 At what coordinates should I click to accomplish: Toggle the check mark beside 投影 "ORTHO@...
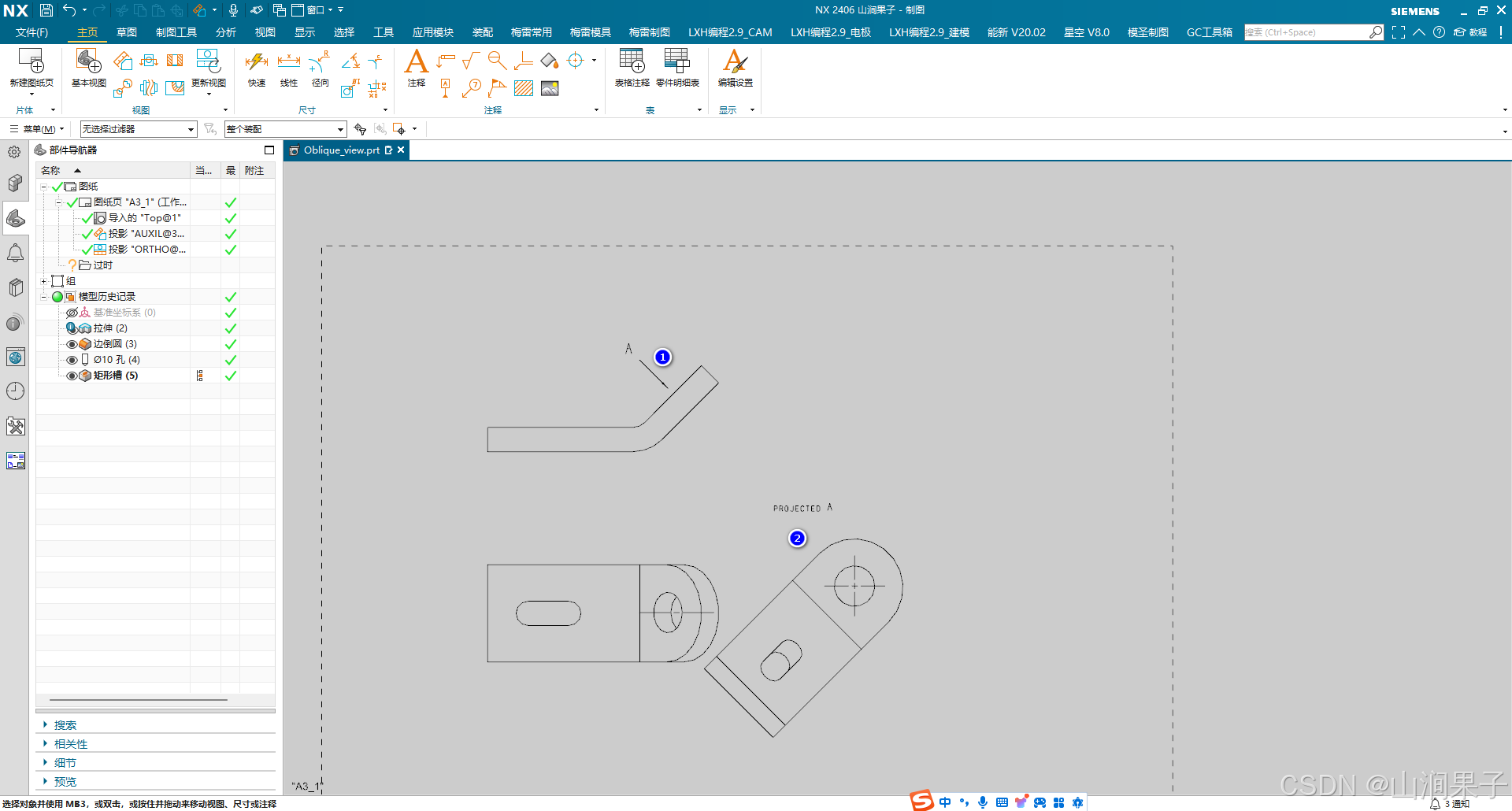[x=87, y=250]
